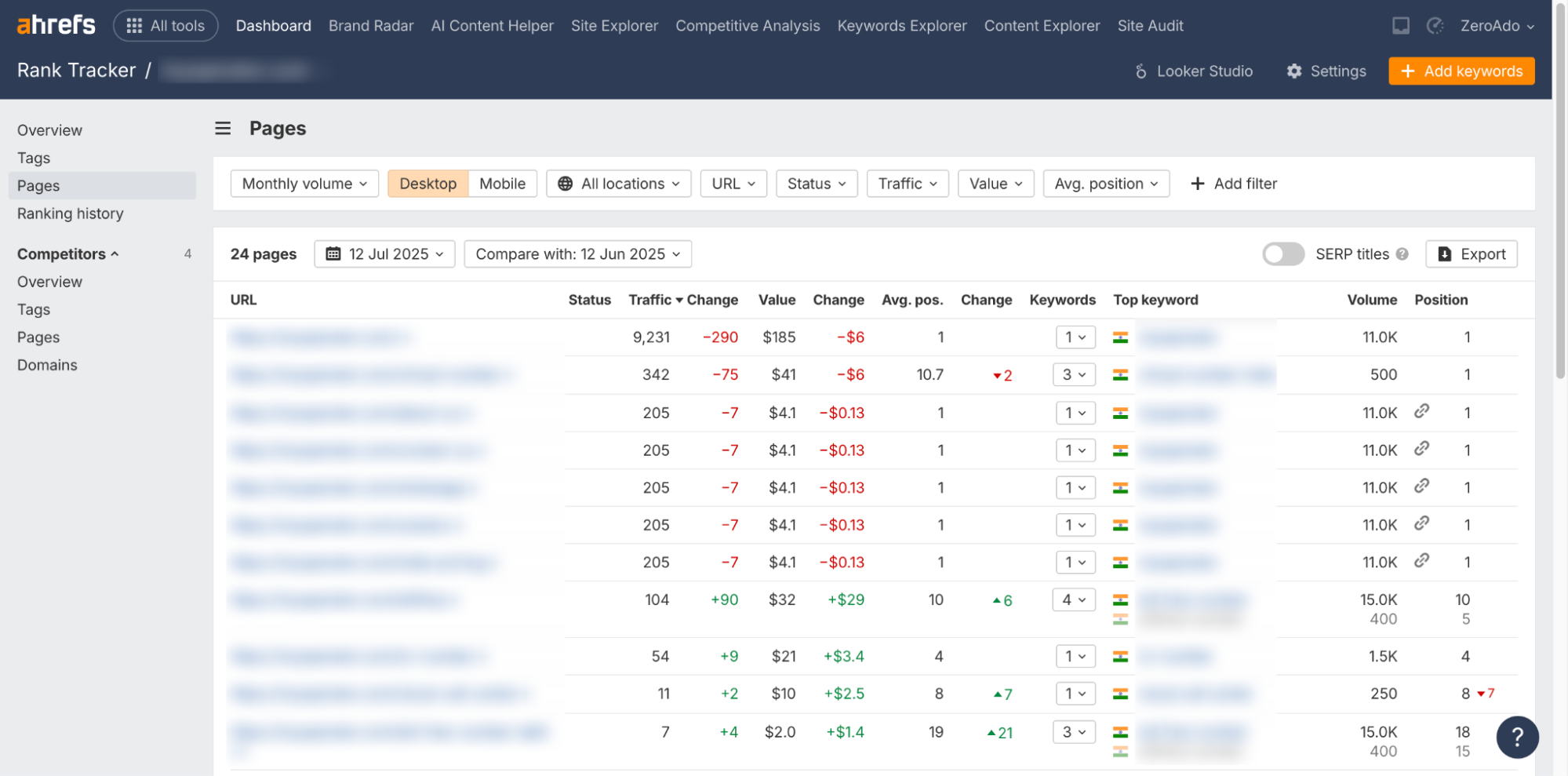Open the Traffic filter dropdown
The image size is (1568, 776).
click(908, 184)
